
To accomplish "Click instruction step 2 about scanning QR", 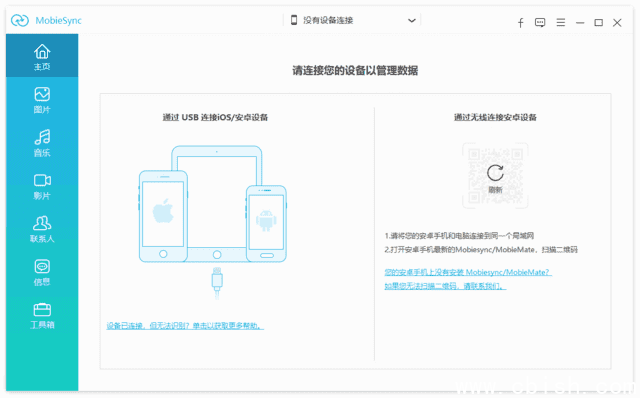I will (x=481, y=249).
